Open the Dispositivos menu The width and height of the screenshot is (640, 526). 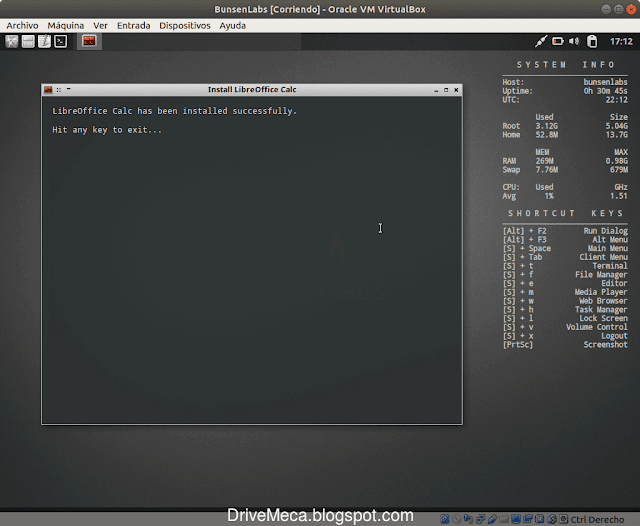point(185,25)
